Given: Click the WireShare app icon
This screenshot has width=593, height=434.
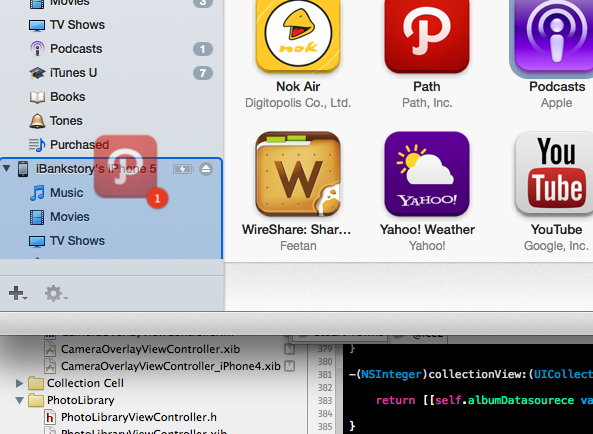Looking at the screenshot, I should click(x=298, y=174).
